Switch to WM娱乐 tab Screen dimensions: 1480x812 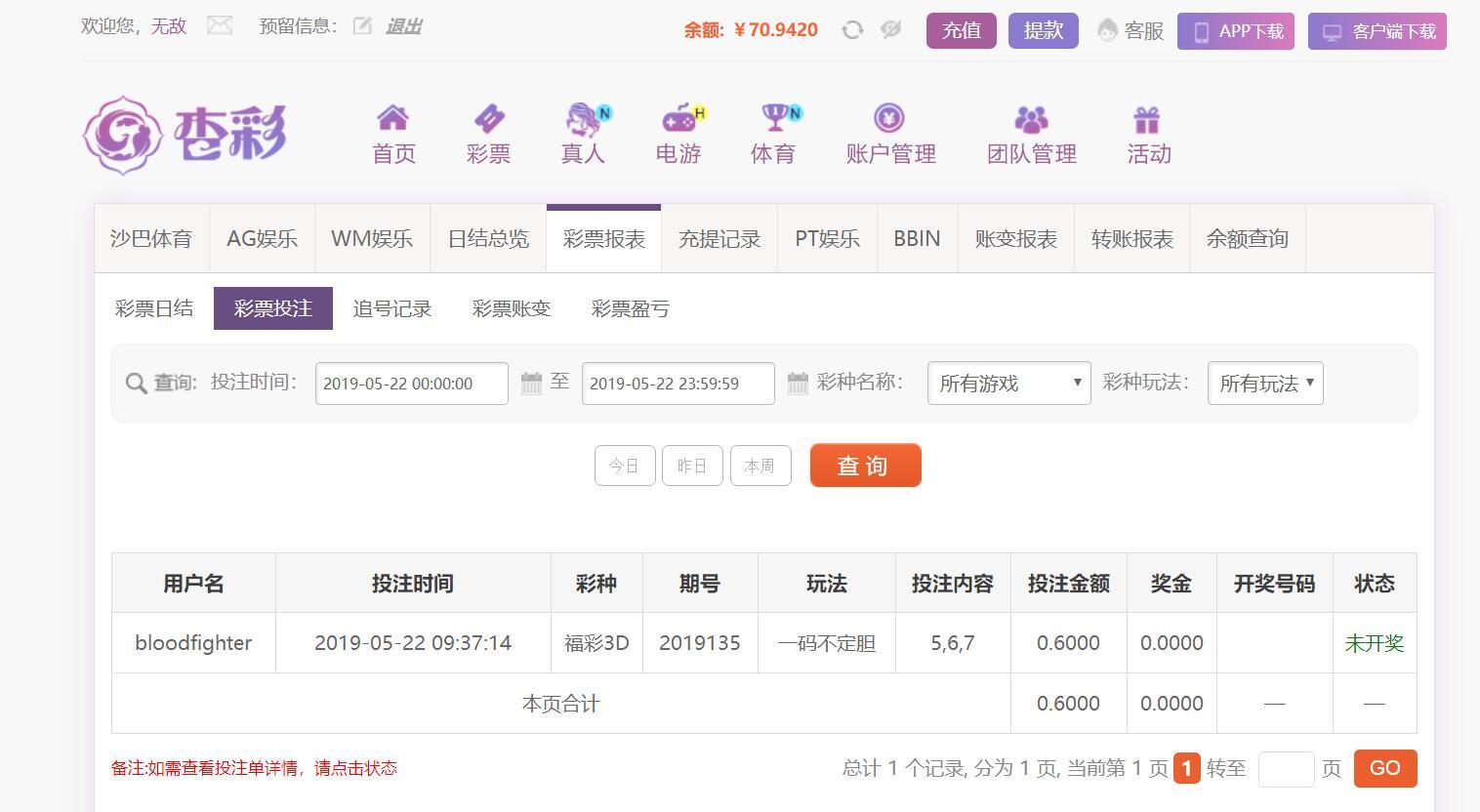click(372, 239)
